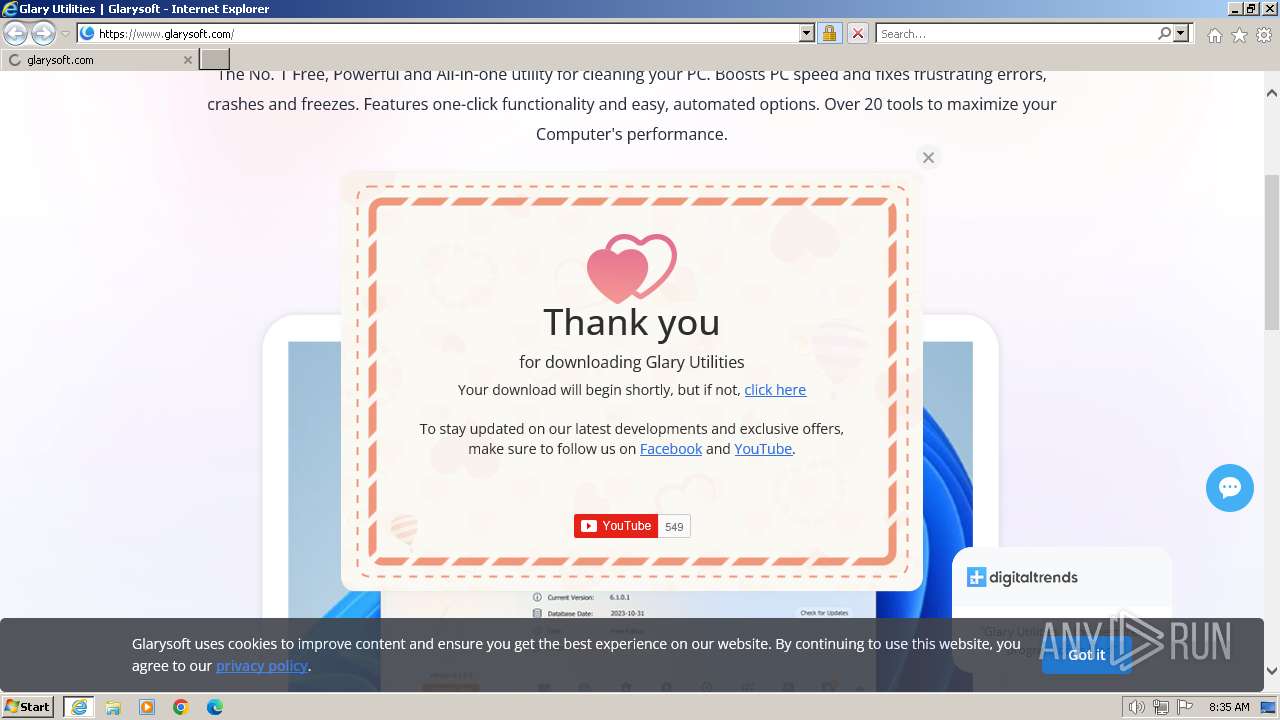
Task: Click Show desktop tray button
Action: pyautogui.click(x=1268, y=707)
